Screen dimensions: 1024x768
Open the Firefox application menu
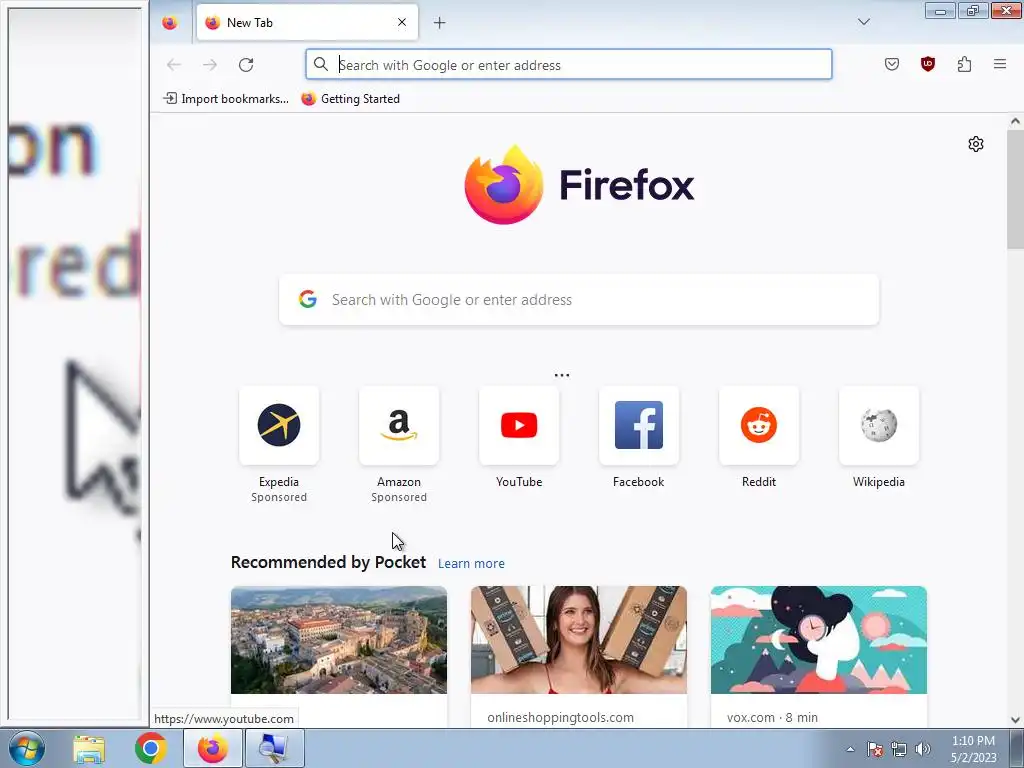[1000, 64]
